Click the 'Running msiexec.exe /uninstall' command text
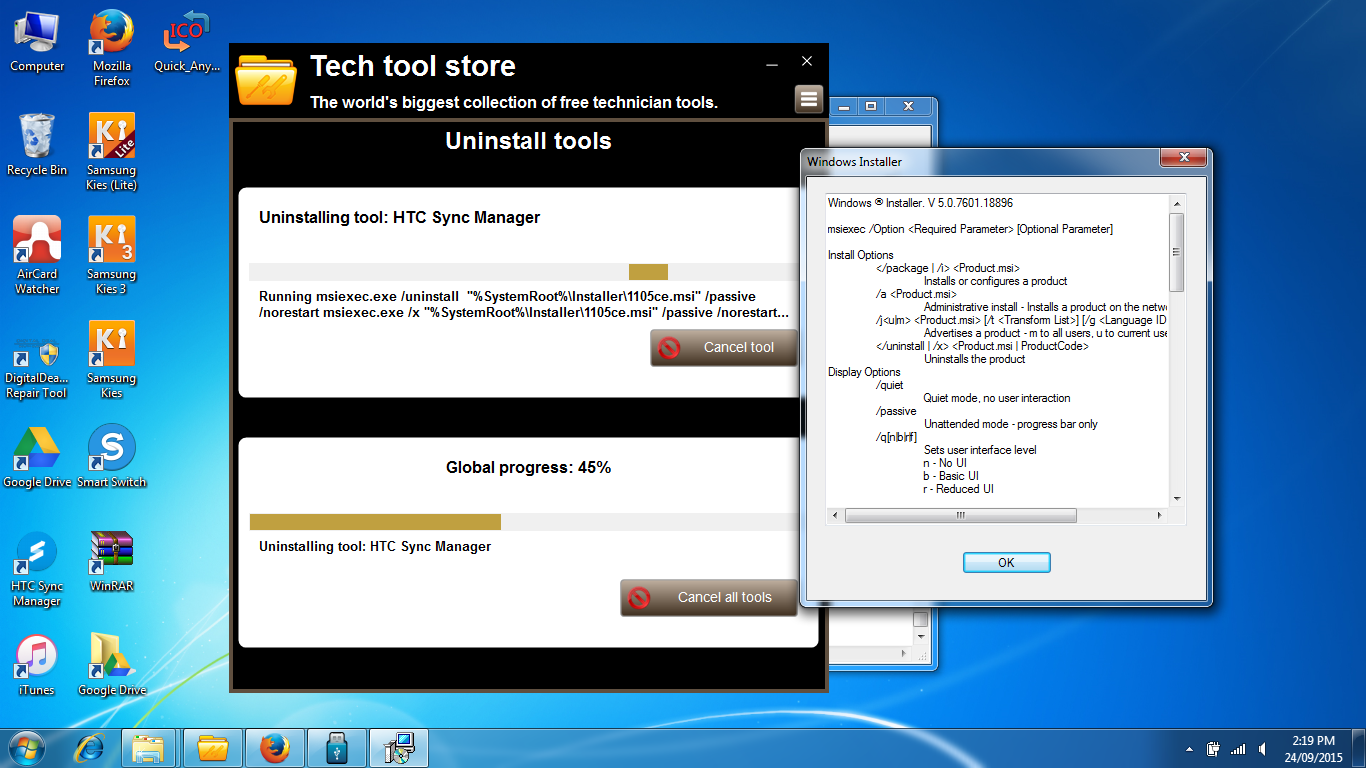The image size is (1366, 768). tap(523, 305)
